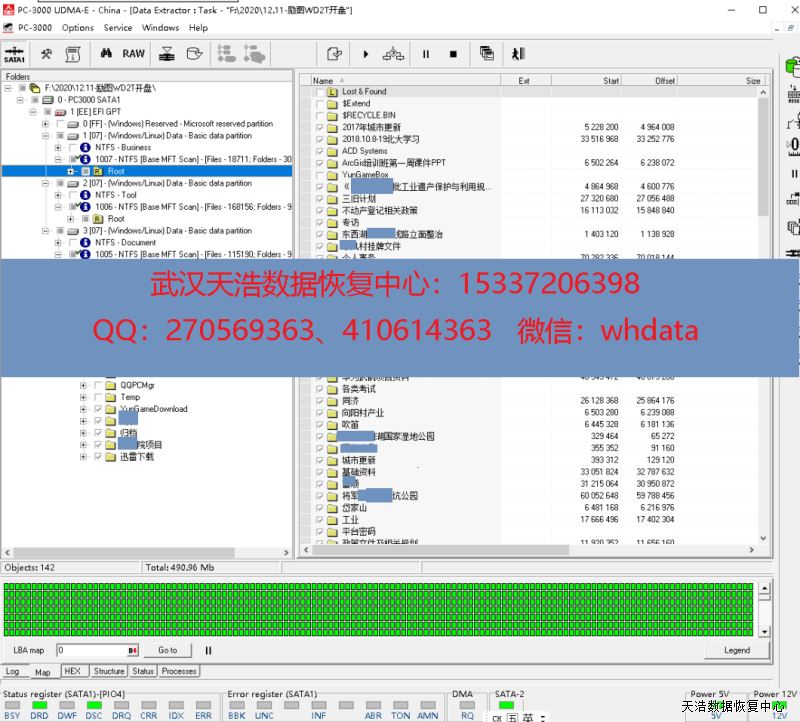Screen dimensions: 800x722
Task: Uncheck the ACD Systems folder checkbox
Action: tap(320, 151)
